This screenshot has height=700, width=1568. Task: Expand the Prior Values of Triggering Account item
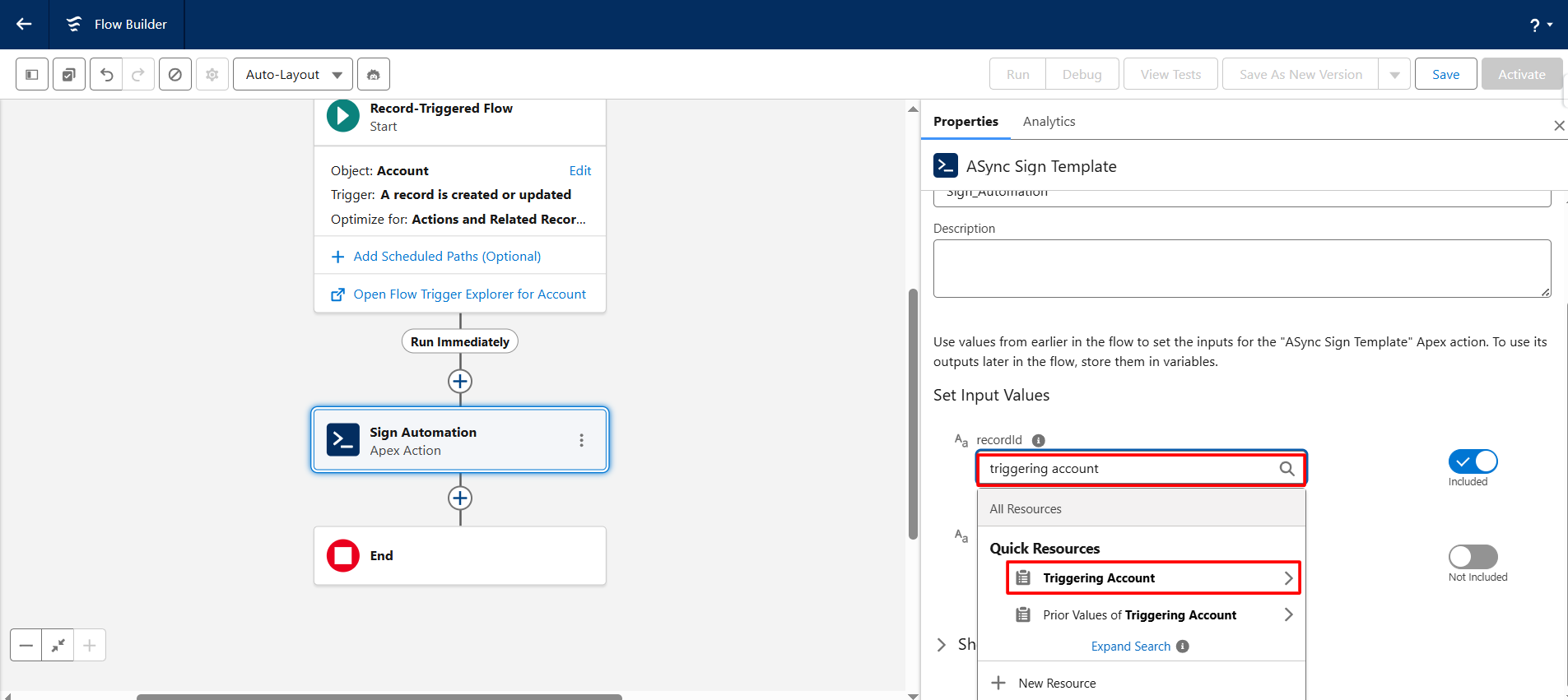click(1288, 614)
